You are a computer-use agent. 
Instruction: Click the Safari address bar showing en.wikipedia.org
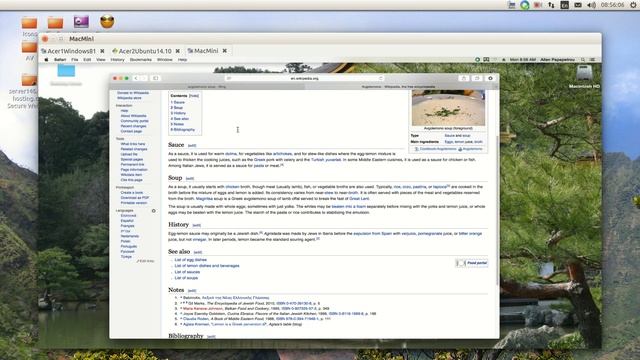tap(304, 78)
